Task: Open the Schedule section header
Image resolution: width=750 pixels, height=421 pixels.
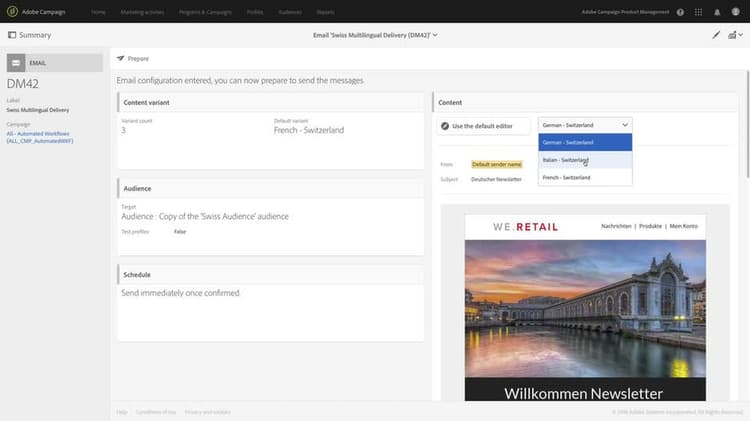Action: 270,275
